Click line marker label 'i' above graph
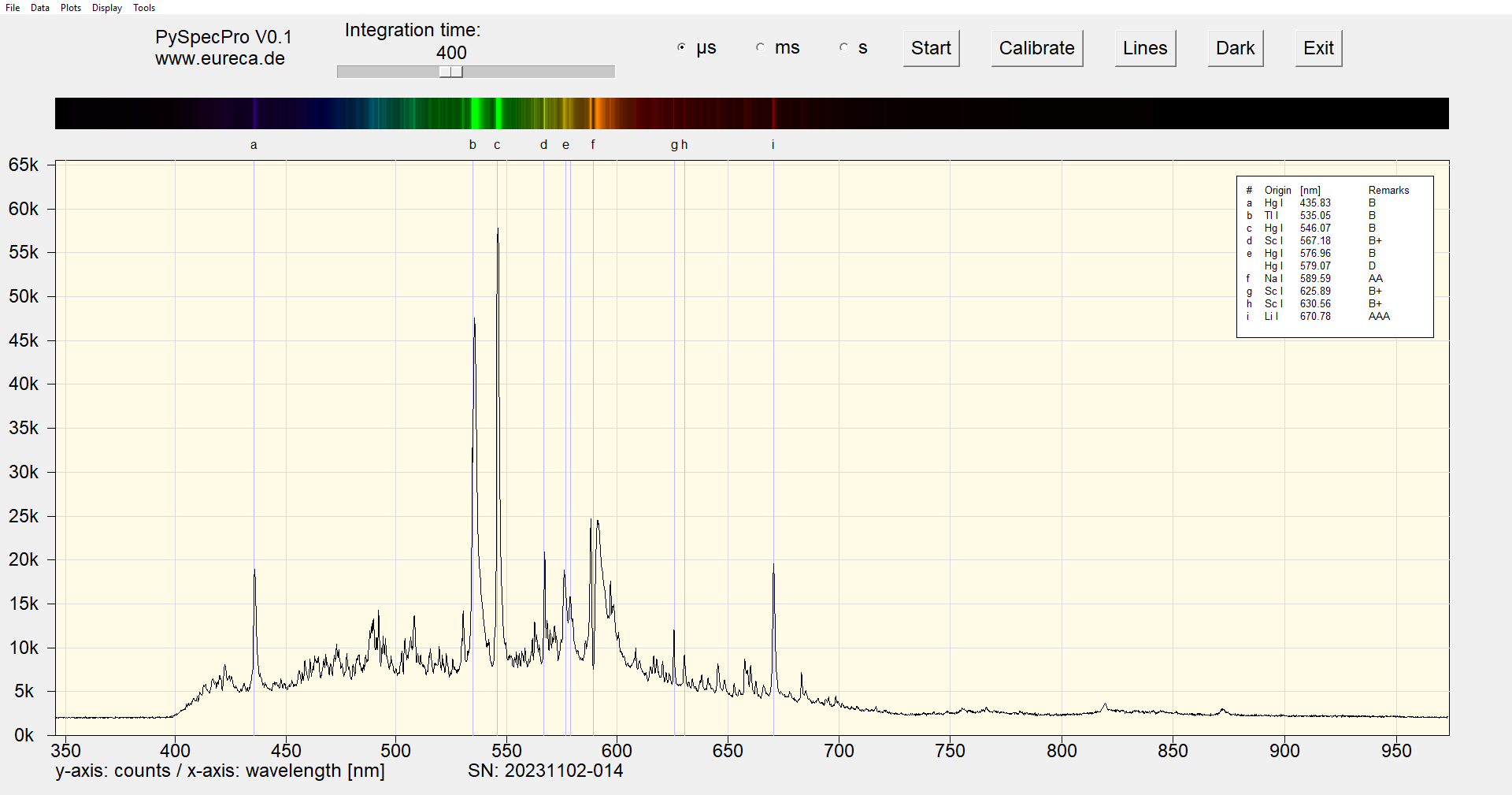 (773, 145)
